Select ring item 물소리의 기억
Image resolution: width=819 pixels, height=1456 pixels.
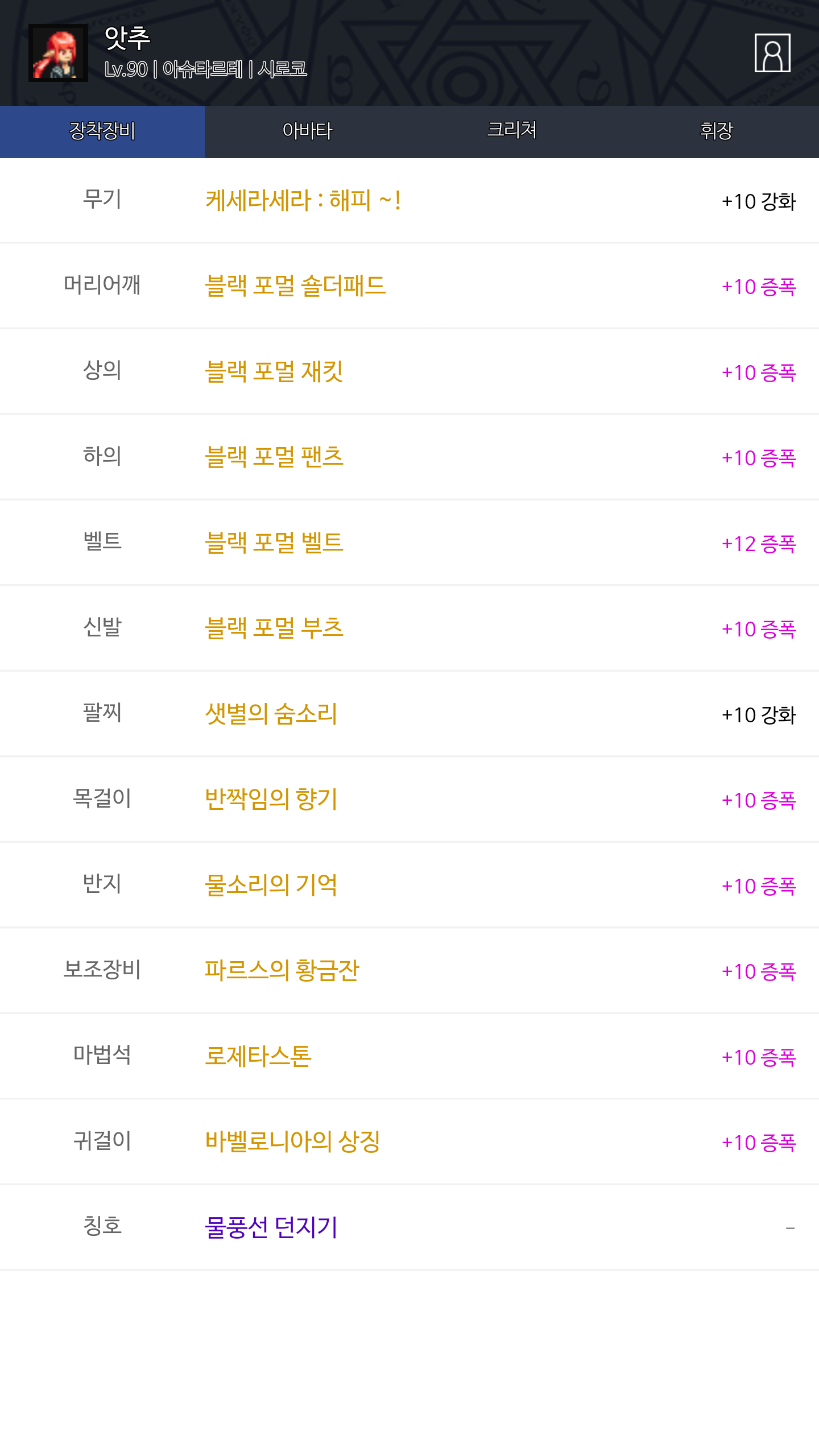[x=271, y=886]
